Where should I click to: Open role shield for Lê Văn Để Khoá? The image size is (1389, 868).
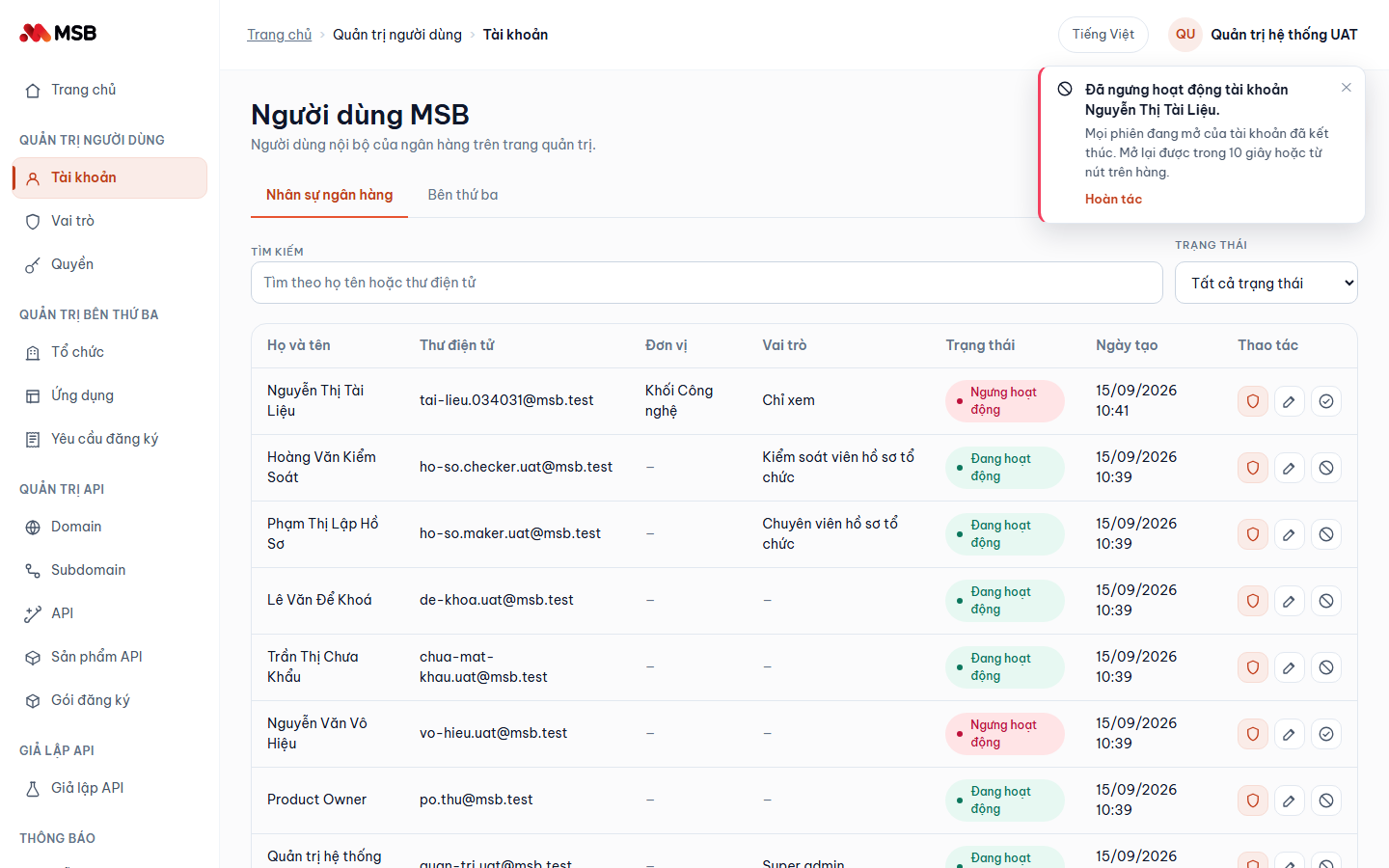pyautogui.click(x=1253, y=601)
